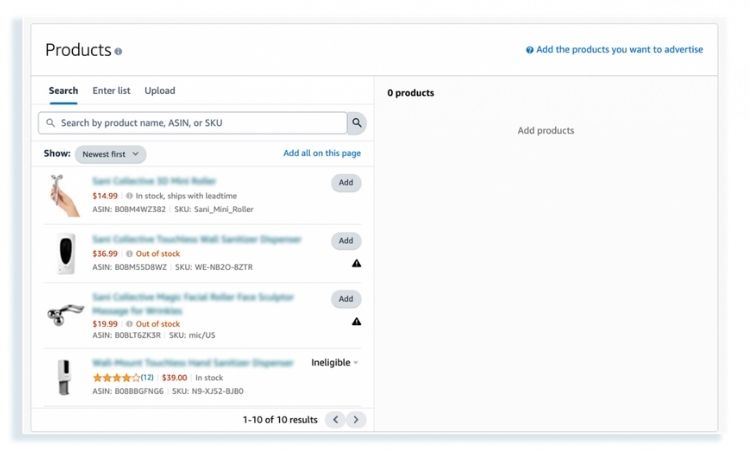Open the Newest first sort dropdown
The width and height of the screenshot is (750, 450).
[110, 154]
